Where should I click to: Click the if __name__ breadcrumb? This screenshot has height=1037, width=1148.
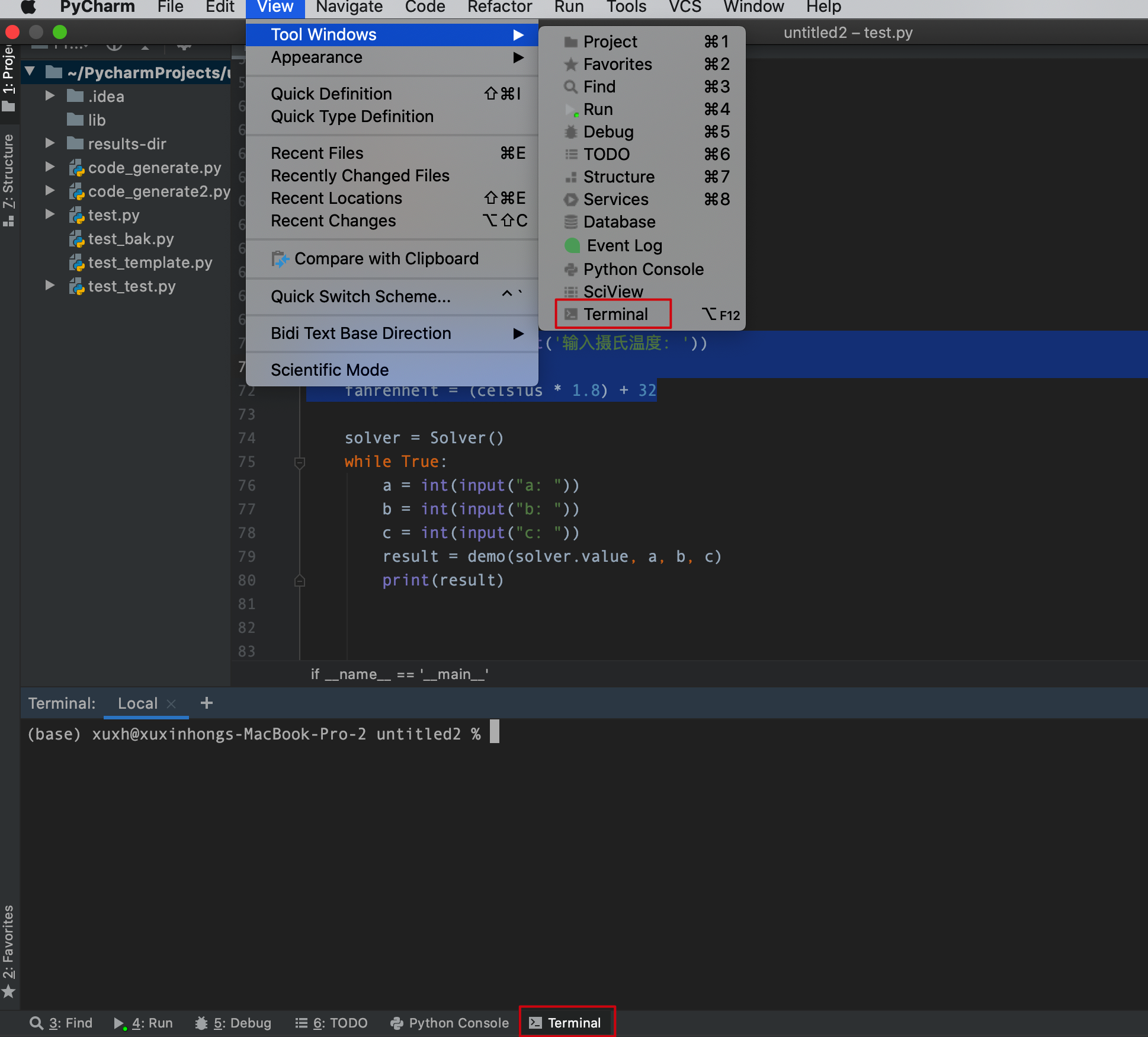[x=400, y=674]
